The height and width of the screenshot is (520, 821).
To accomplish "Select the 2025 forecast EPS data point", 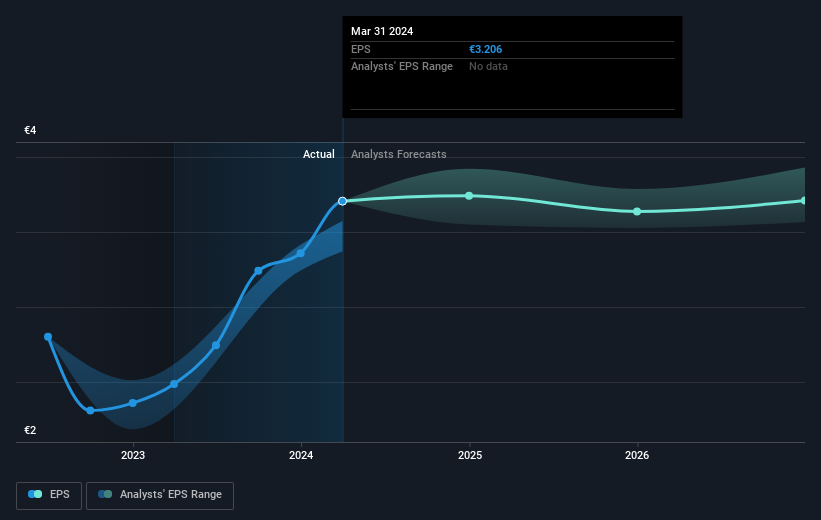I will pos(469,196).
